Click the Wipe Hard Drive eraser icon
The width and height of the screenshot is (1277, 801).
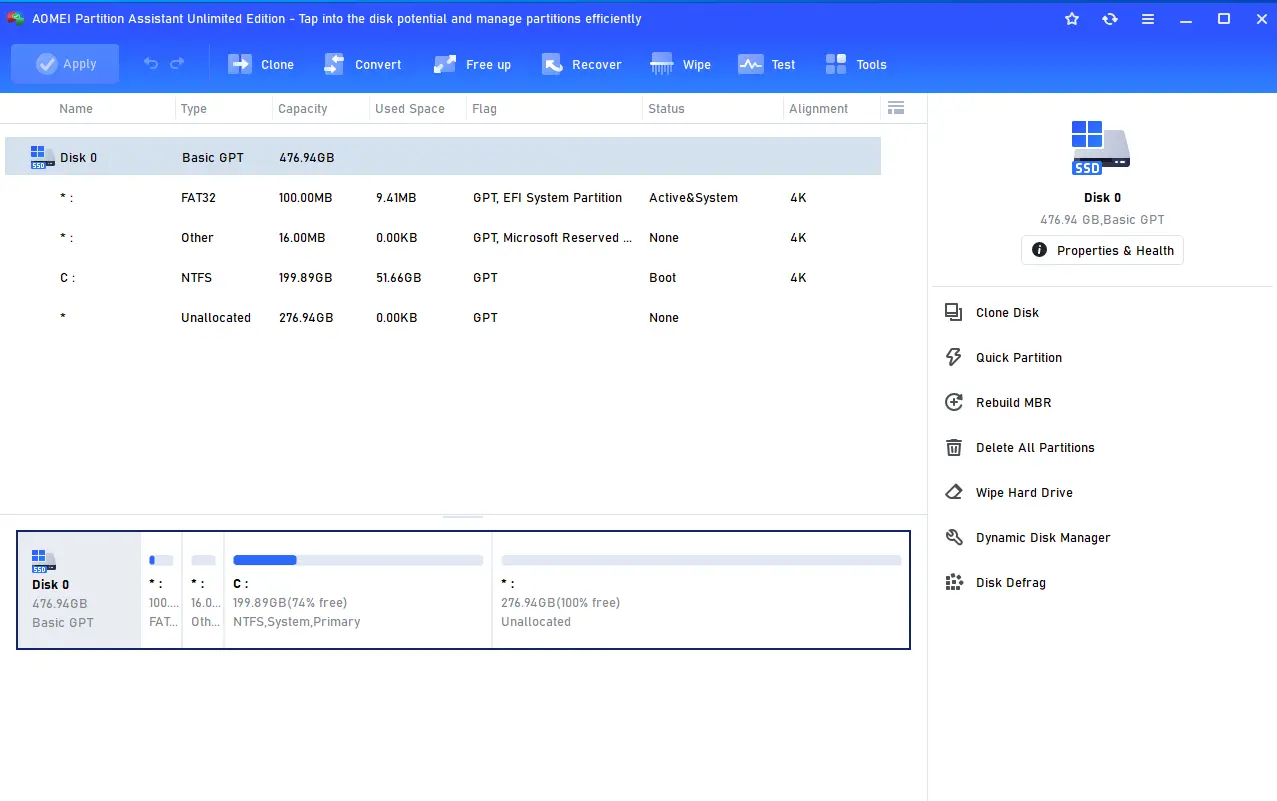954,492
